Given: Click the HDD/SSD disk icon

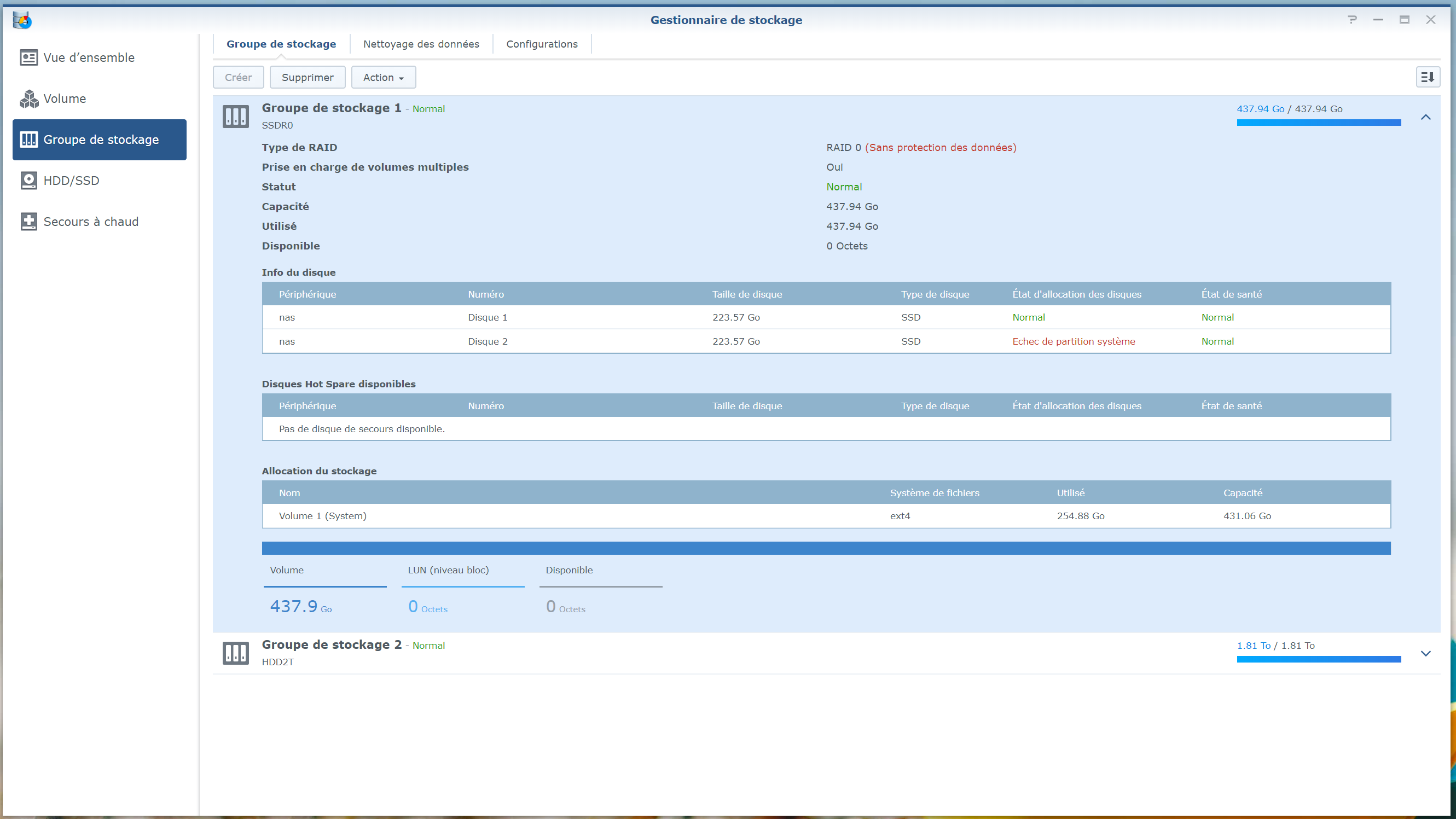Looking at the screenshot, I should [29, 181].
